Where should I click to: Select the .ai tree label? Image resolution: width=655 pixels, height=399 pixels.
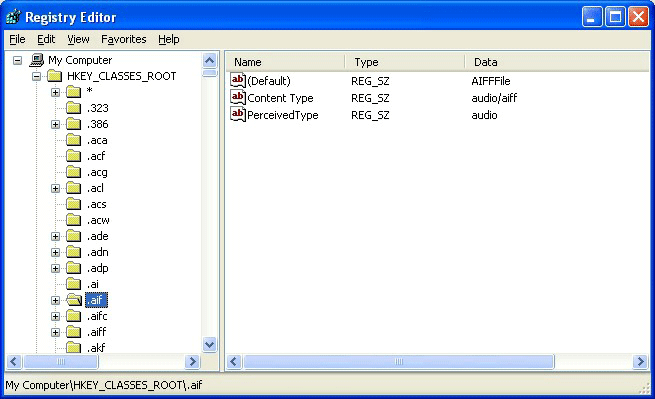(x=93, y=284)
